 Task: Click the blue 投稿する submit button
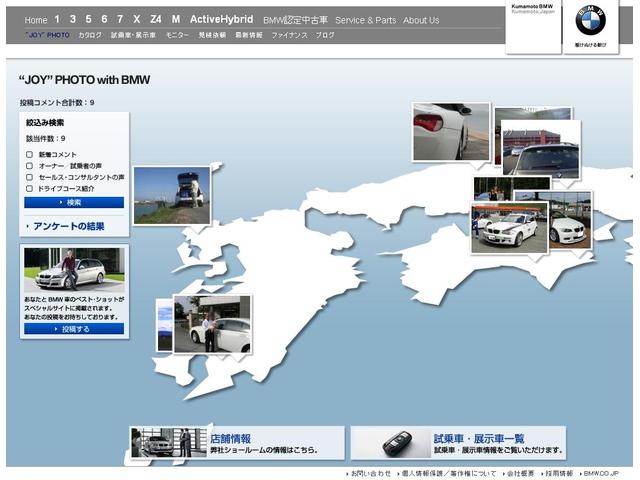coord(74,329)
